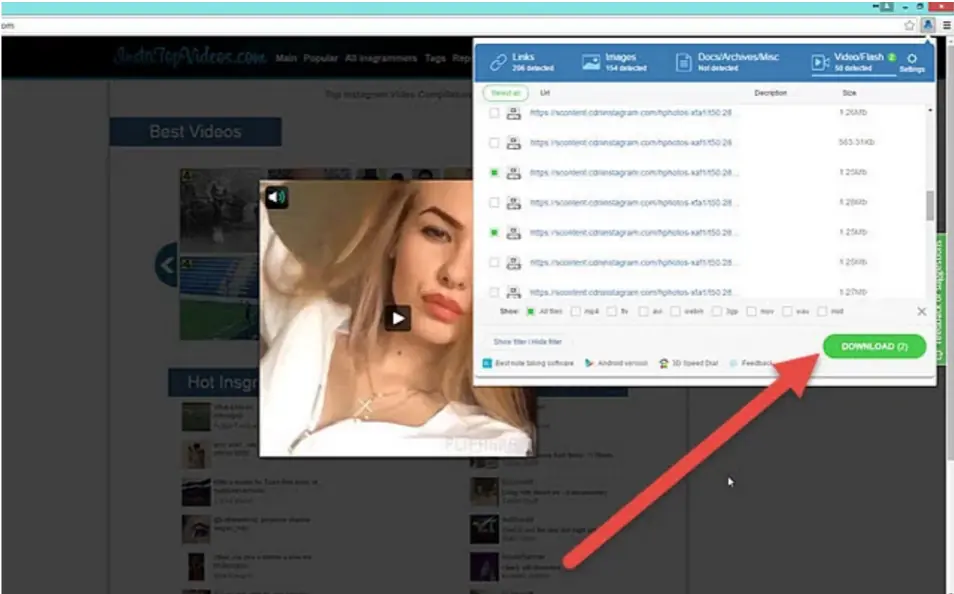This screenshot has height=594, width=954.
Task: Open the All Instagrammers nav item
Action: pos(381,58)
